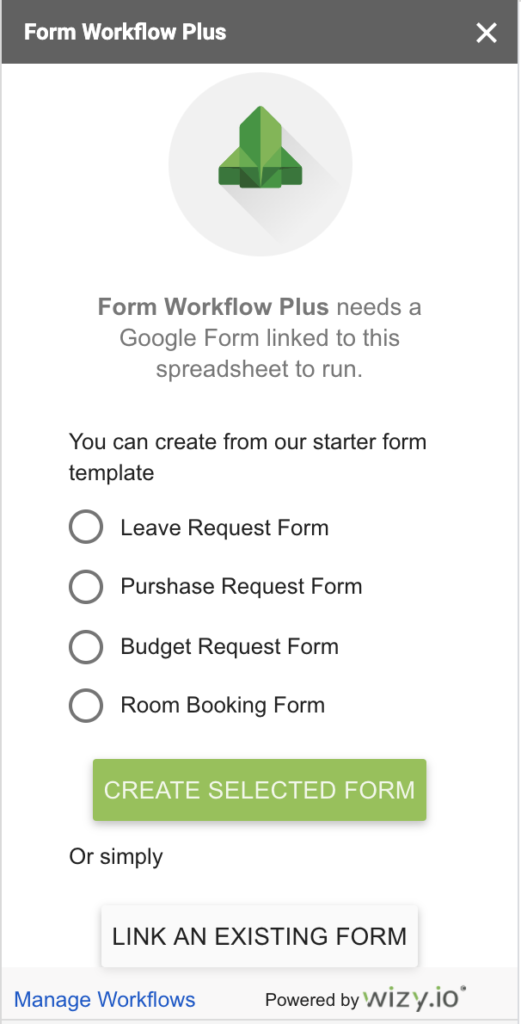The height and width of the screenshot is (1024, 521).
Task: Click the Budget Request Form label text
Action: point(229,647)
